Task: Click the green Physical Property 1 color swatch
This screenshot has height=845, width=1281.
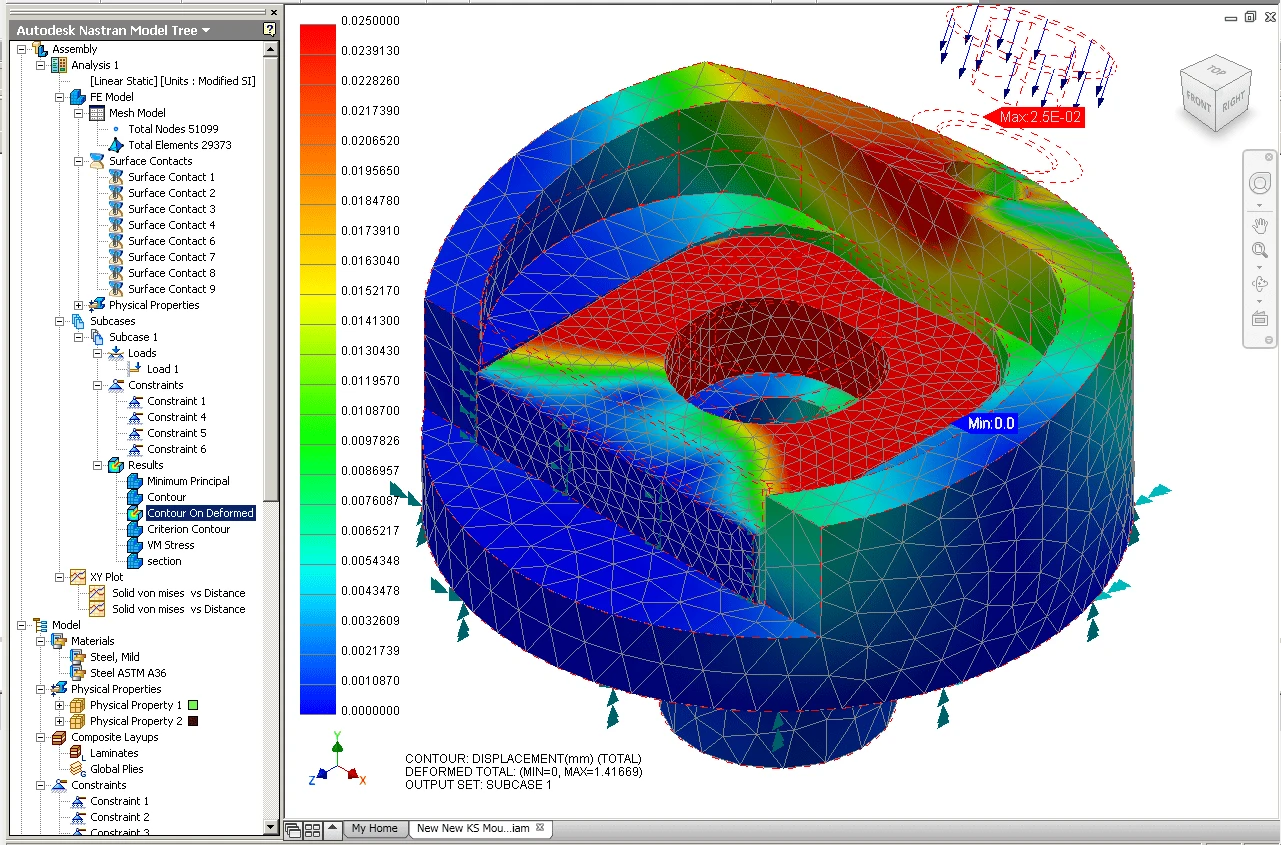Action: [192, 705]
